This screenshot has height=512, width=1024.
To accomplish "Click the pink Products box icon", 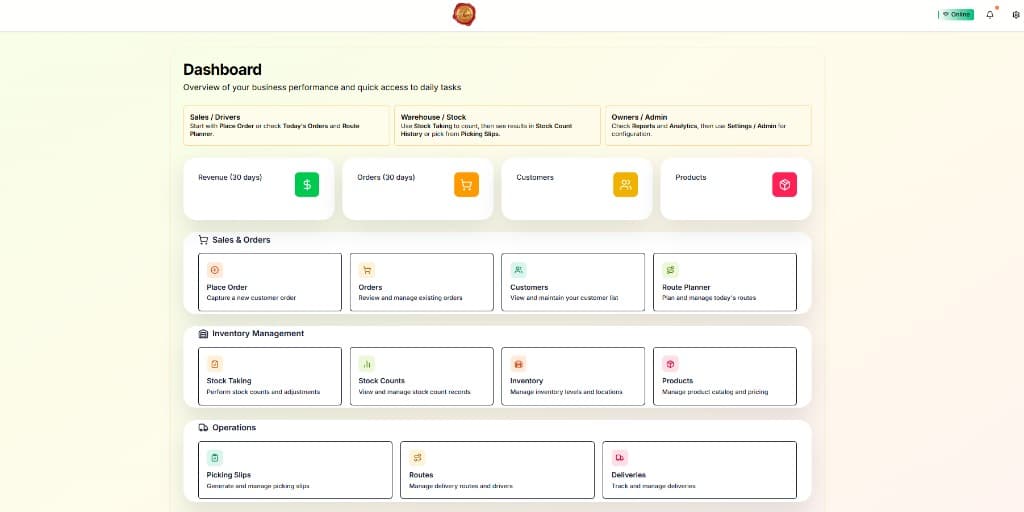I will pos(784,184).
